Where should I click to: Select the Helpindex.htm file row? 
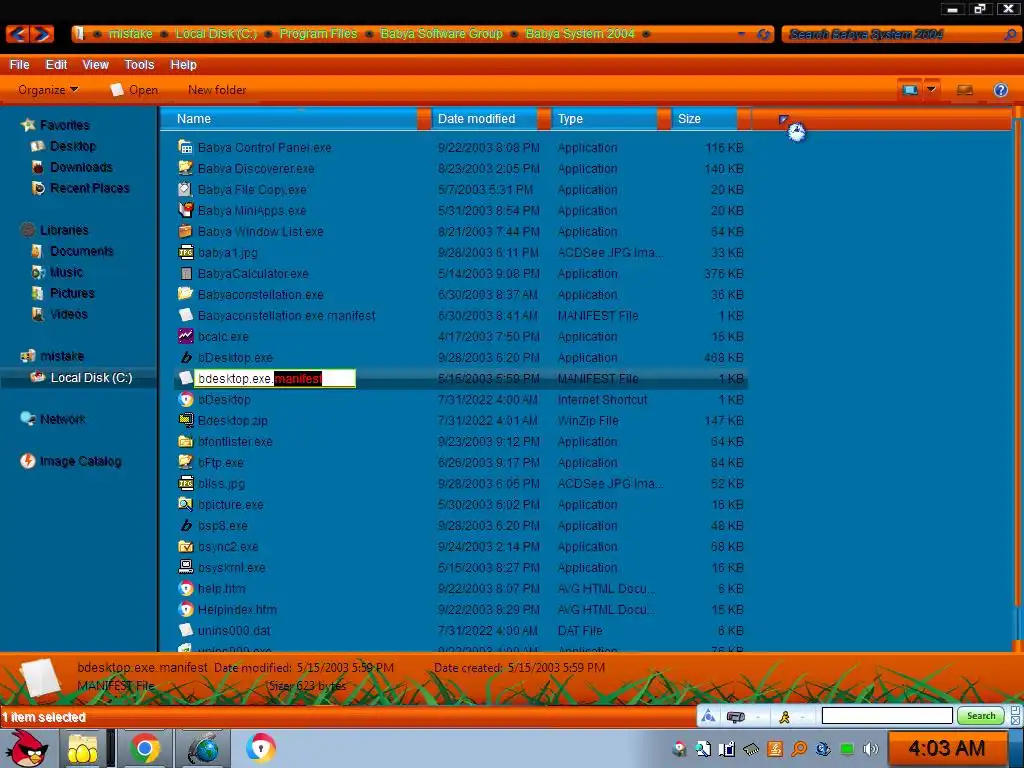coord(461,609)
